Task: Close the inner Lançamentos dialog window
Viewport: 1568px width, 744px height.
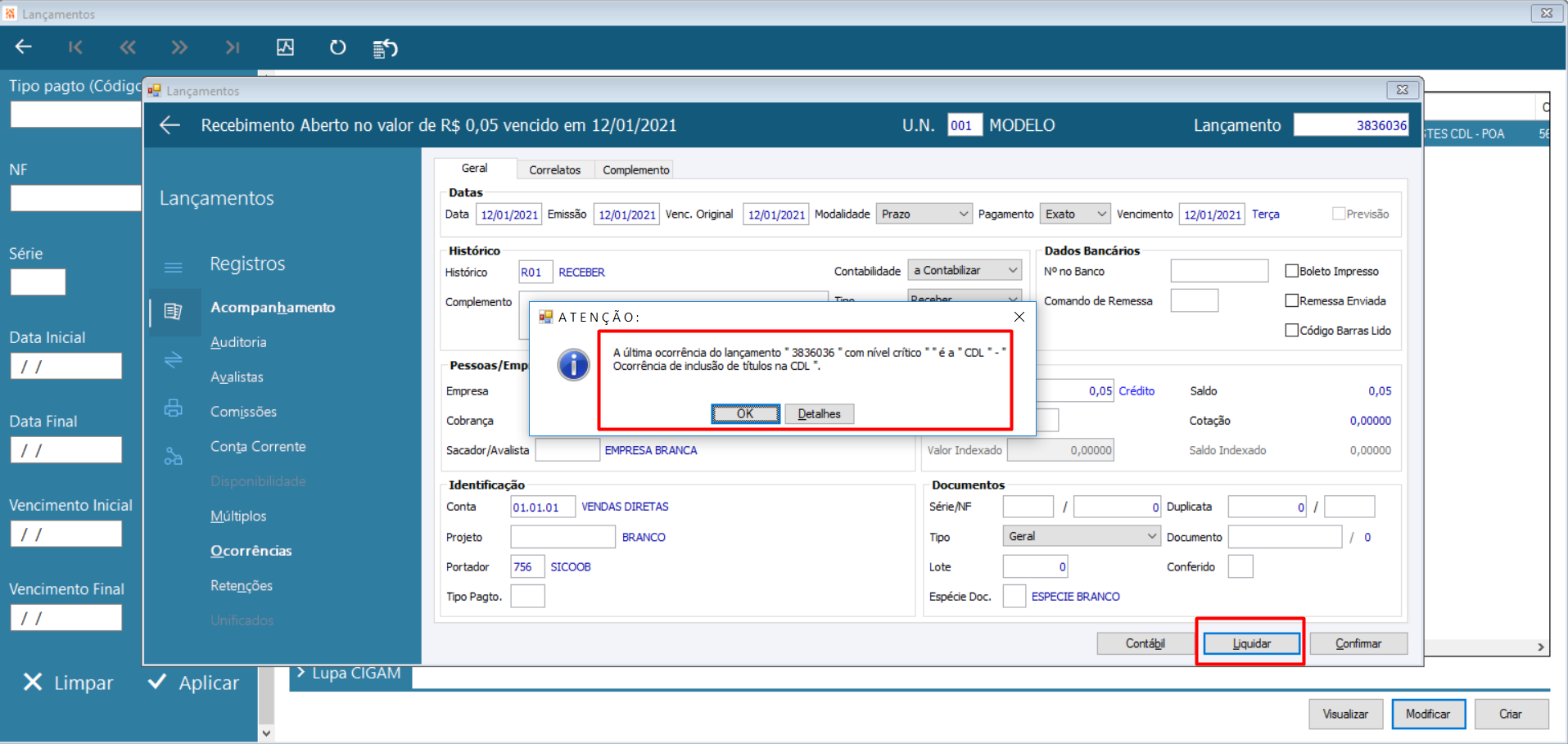Action: [x=1403, y=90]
